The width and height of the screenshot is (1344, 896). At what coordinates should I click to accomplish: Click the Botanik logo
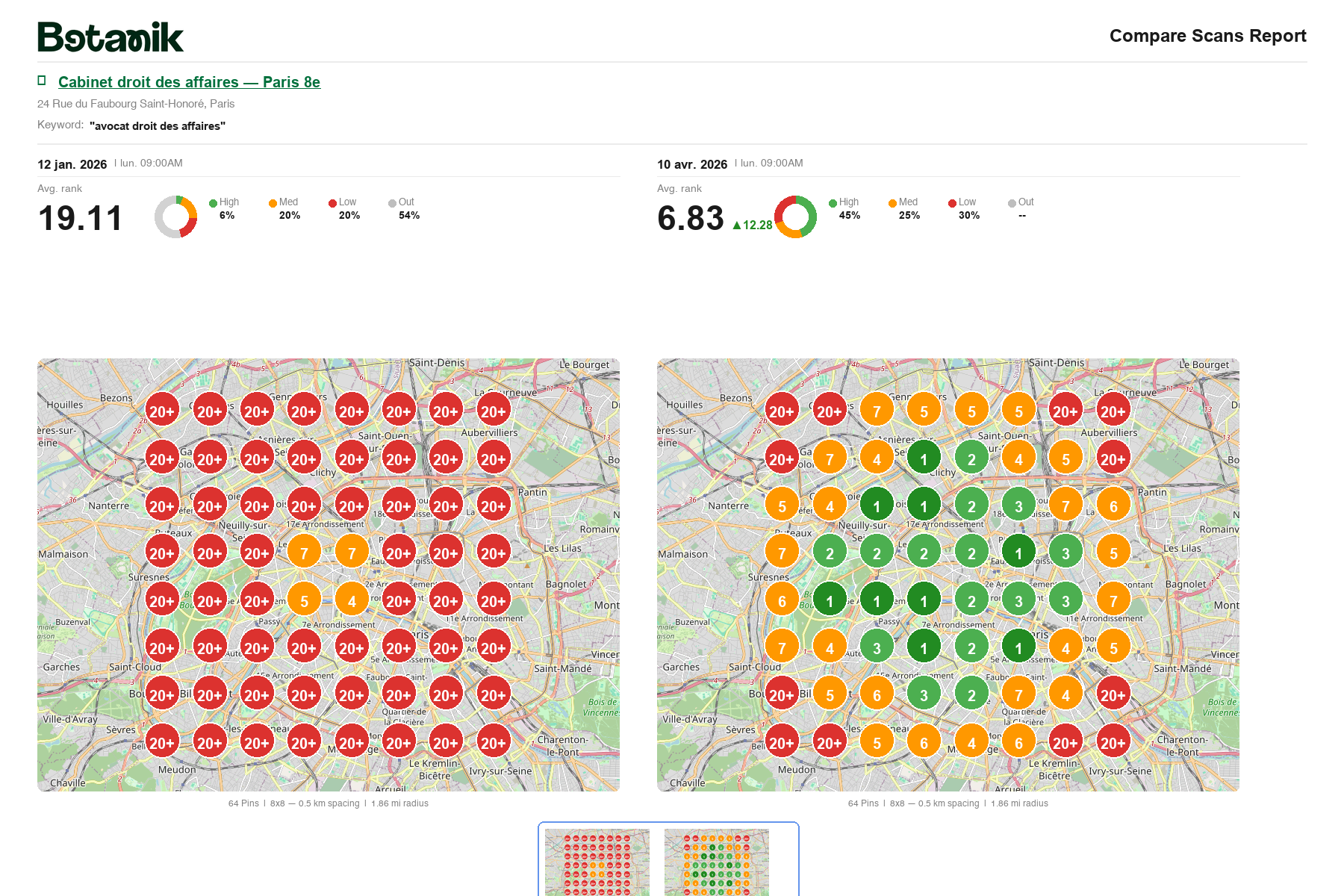[111, 37]
